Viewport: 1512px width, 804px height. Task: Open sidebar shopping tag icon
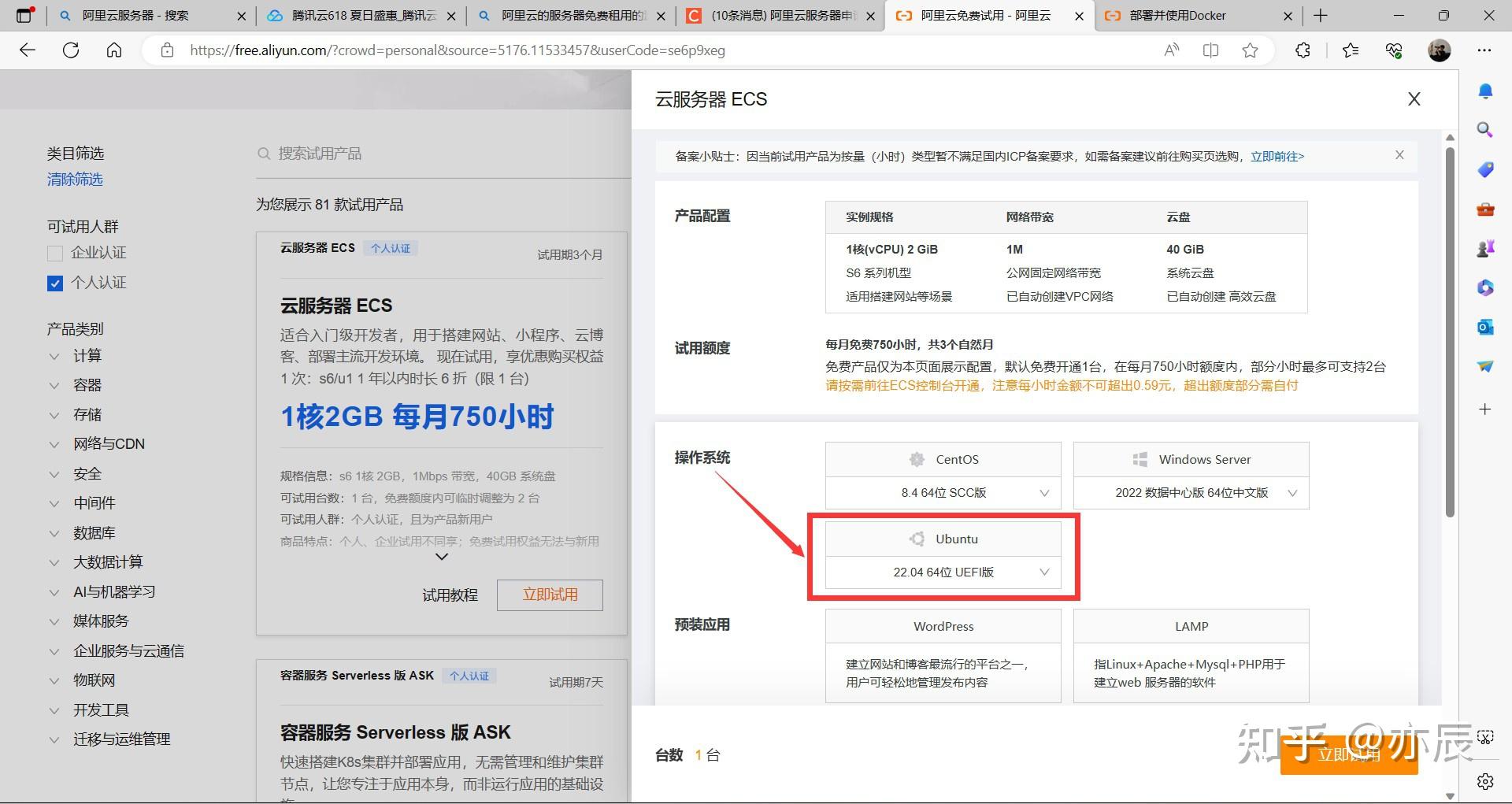(x=1485, y=169)
